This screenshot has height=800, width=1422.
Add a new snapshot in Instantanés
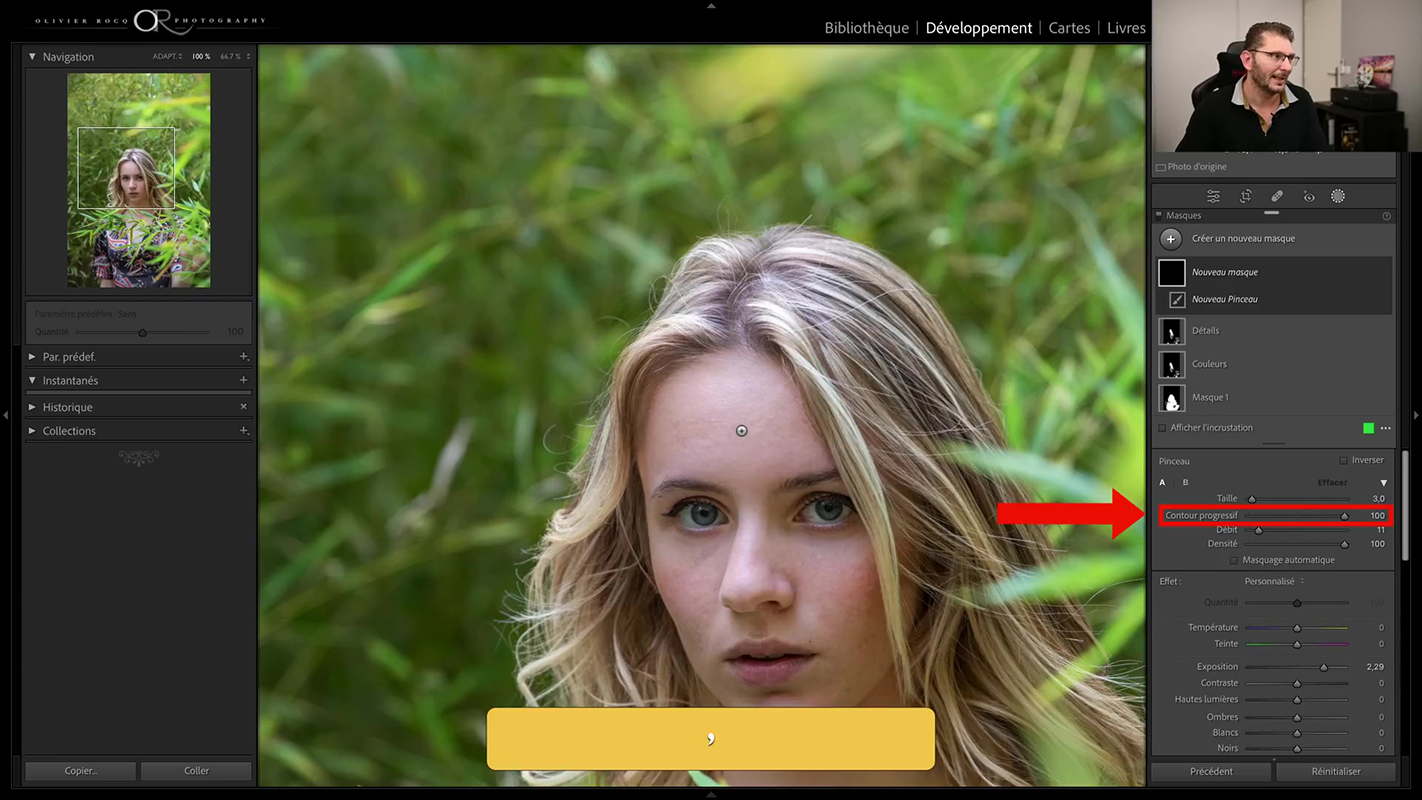coord(243,380)
